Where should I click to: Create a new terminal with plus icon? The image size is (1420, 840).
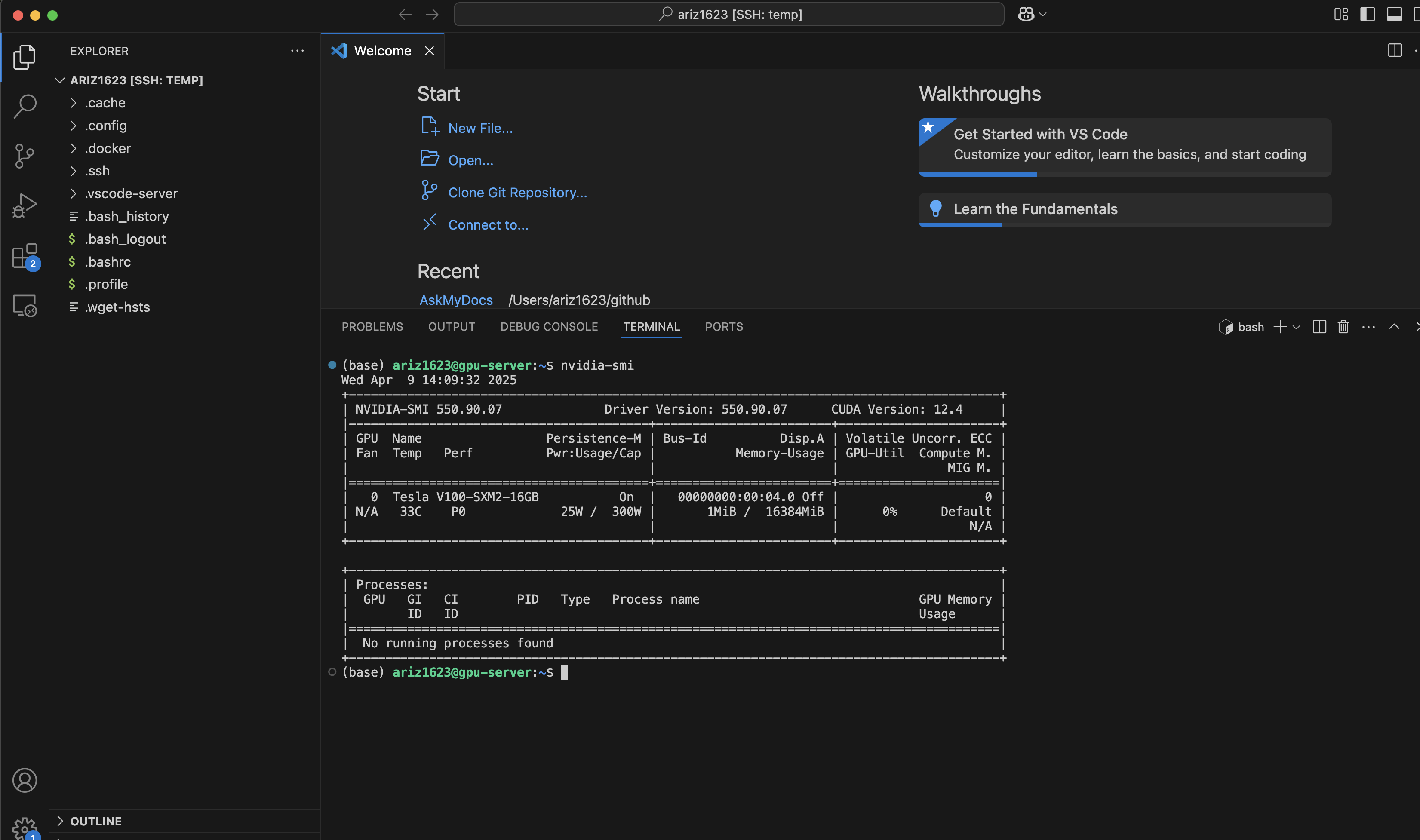click(x=1279, y=327)
